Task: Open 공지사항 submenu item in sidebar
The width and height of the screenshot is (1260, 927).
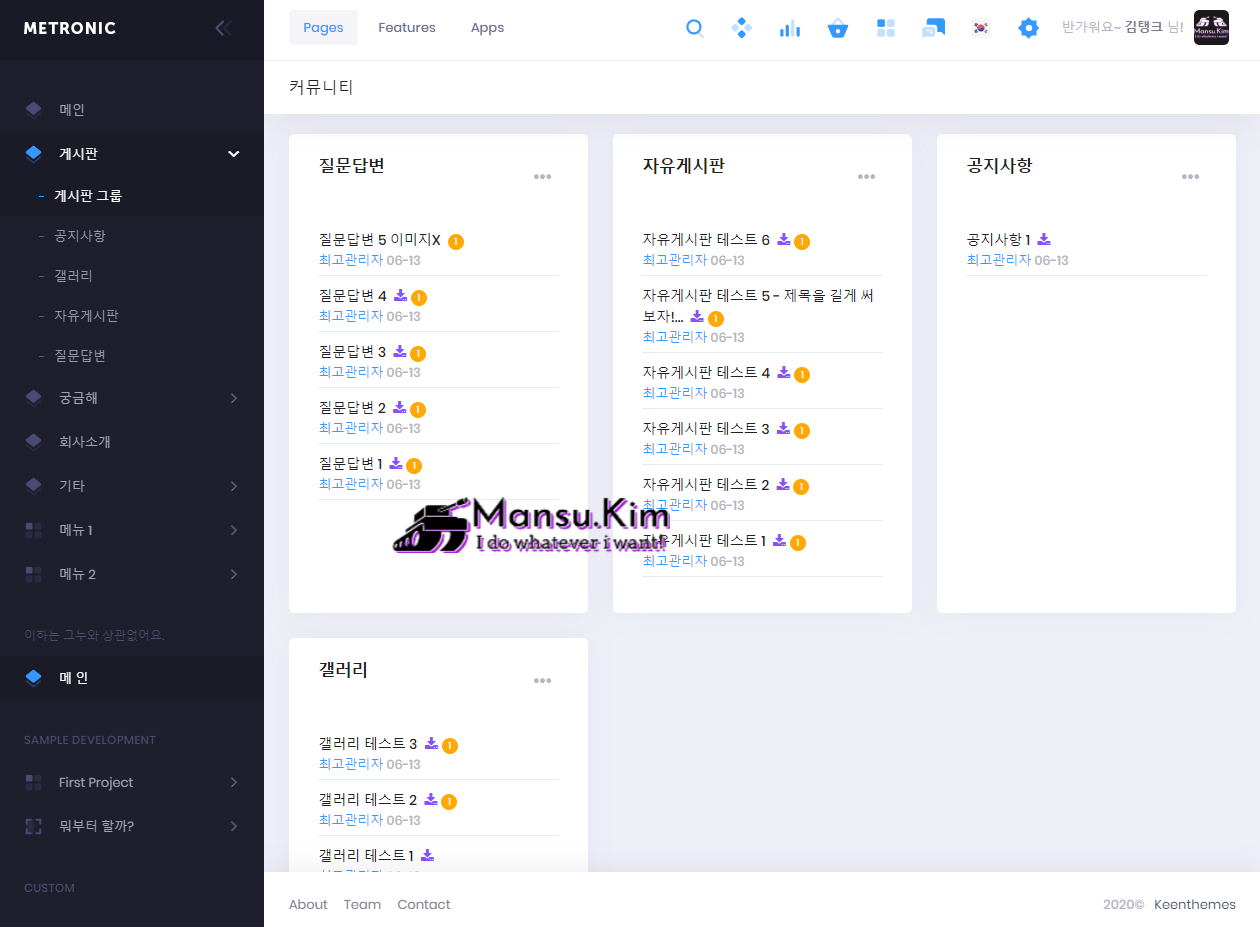Action: tap(132, 236)
